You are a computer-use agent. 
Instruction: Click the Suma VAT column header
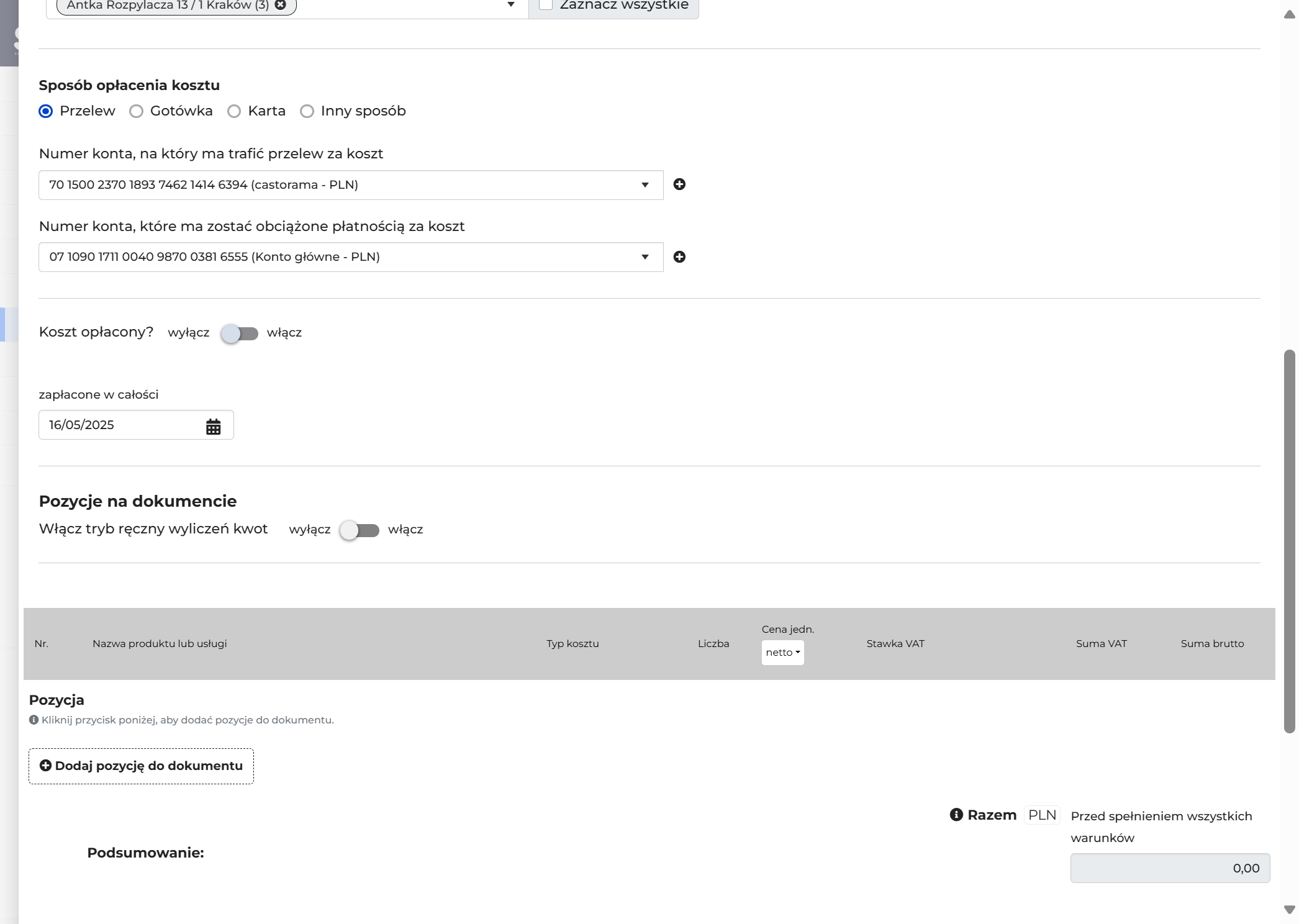tap(1101, 644)
